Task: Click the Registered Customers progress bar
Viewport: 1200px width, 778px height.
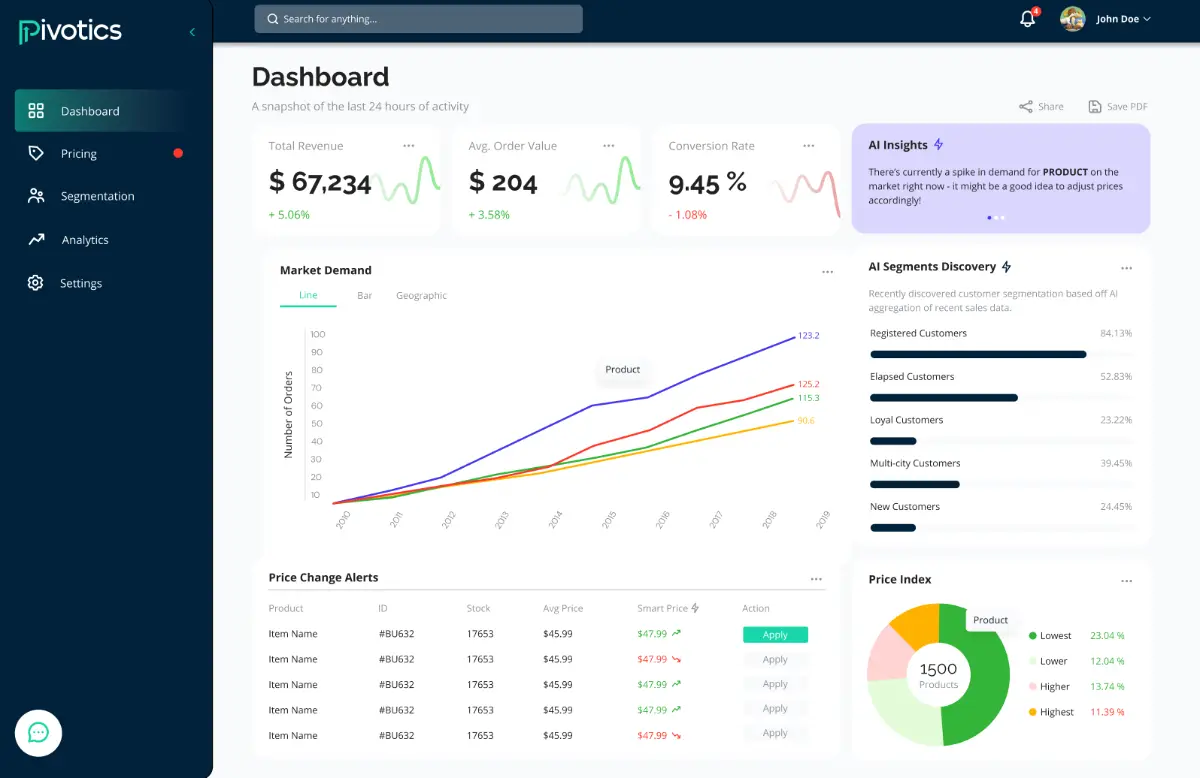Action: [x=978, y=354]
